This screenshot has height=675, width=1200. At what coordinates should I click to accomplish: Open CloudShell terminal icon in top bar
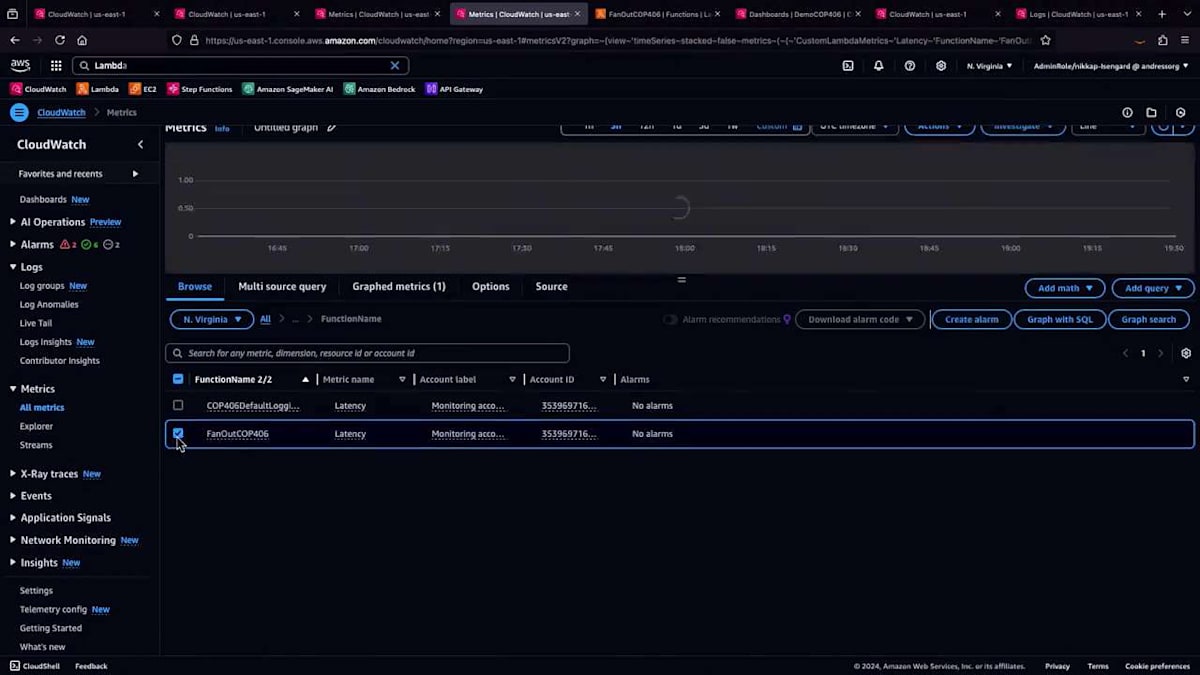[848, 66]
